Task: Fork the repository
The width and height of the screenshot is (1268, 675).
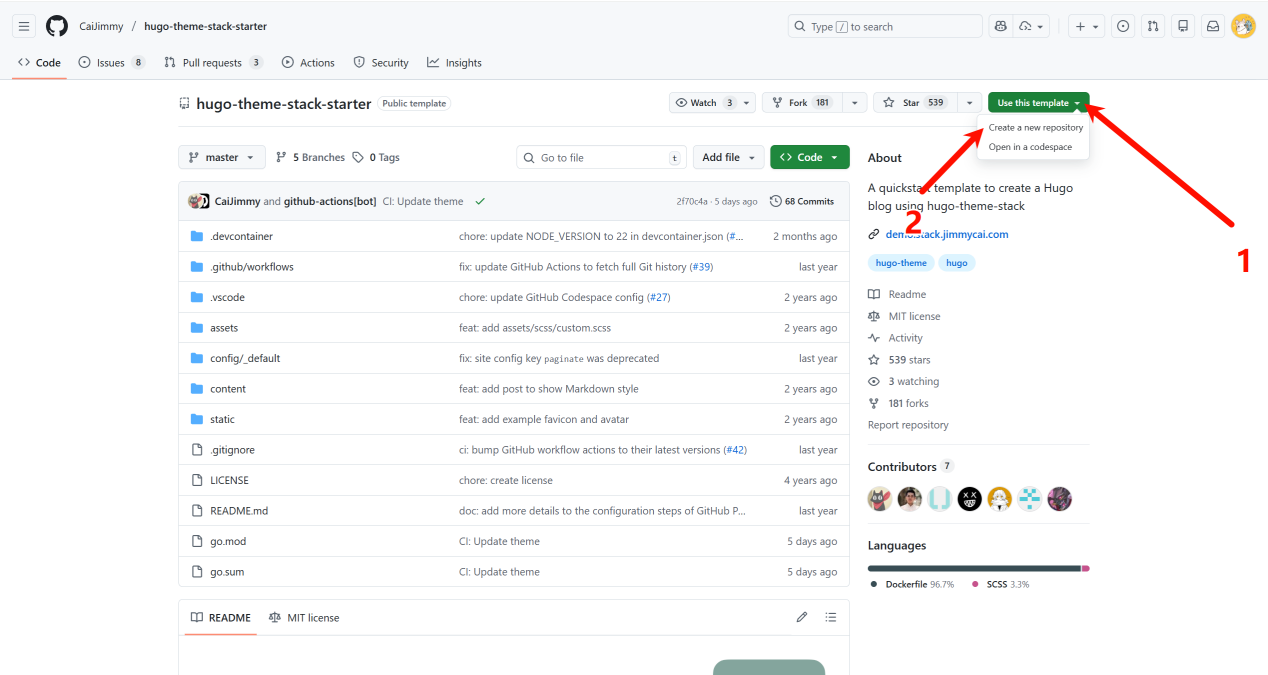Action: [x=802, y=103]
